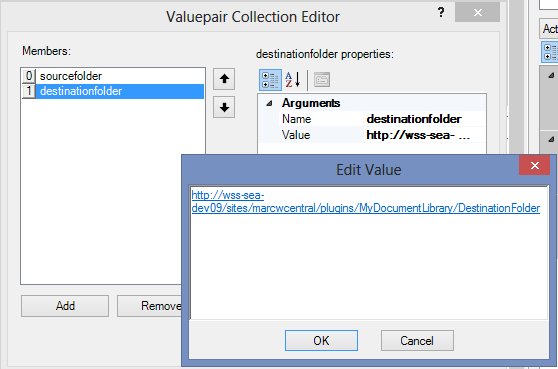The height and width of the screenshot is (369, 558).
Task: Collapse the Arguments category
Action: pyautogui.click(x=269, y=103)
